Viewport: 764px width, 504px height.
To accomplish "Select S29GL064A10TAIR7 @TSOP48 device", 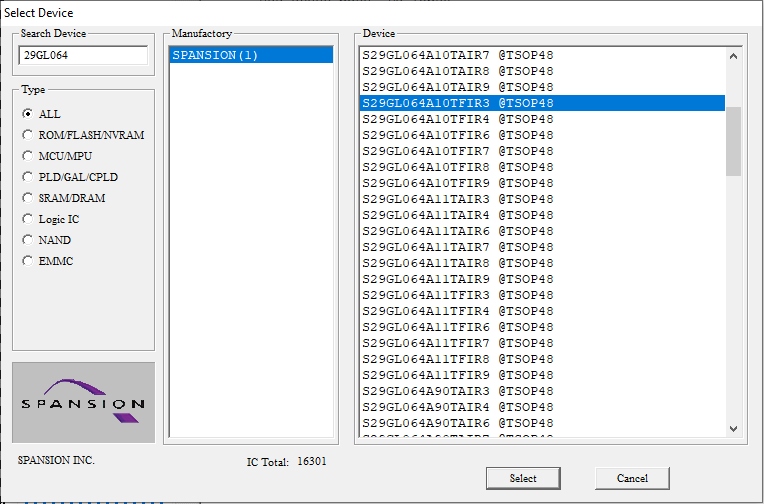I will point(542,55).
